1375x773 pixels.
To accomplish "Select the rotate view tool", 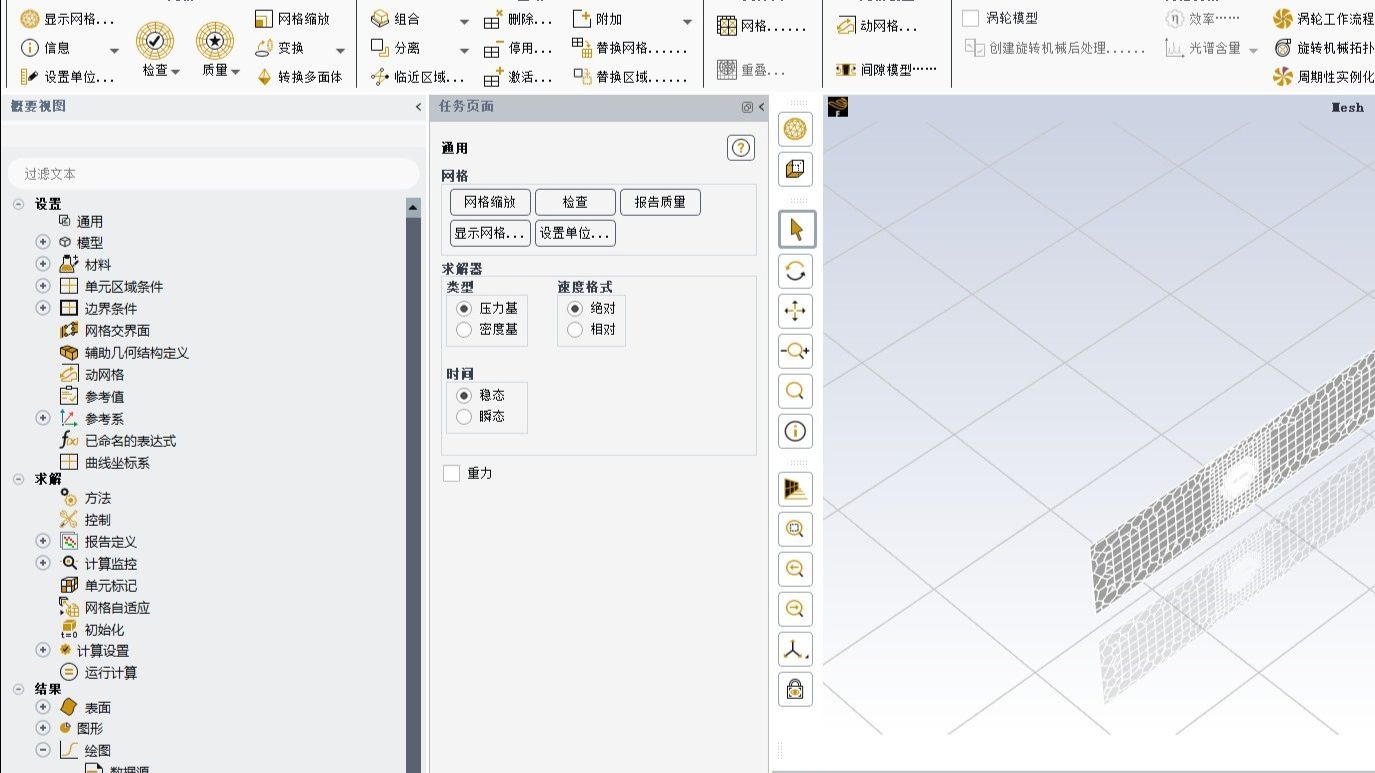I will point(796,271).
